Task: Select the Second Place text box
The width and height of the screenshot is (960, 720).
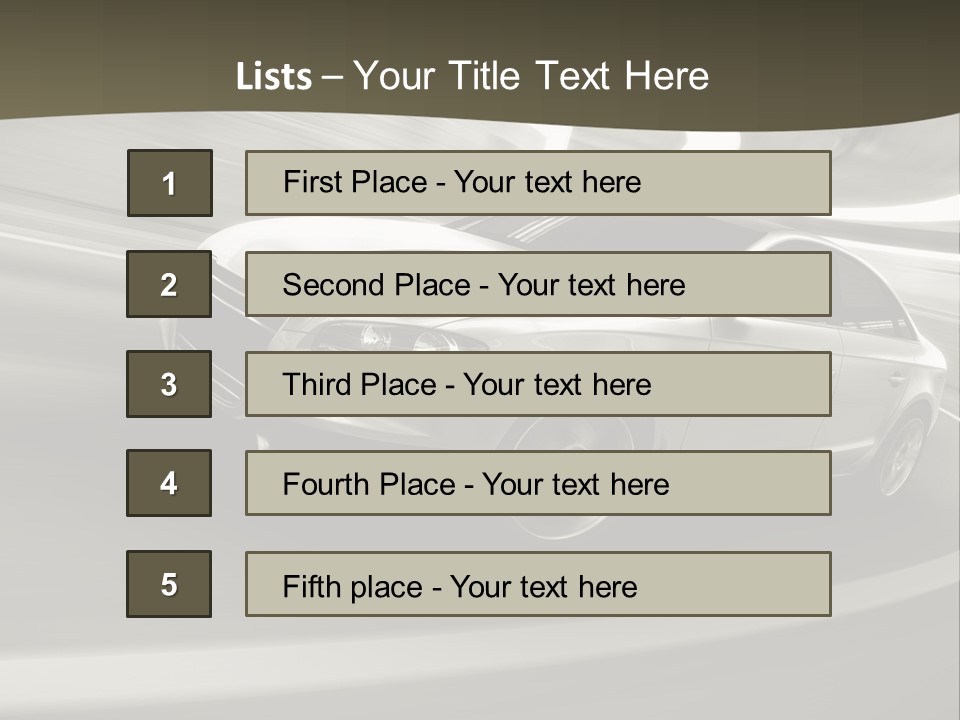Action: coord(538,283)
